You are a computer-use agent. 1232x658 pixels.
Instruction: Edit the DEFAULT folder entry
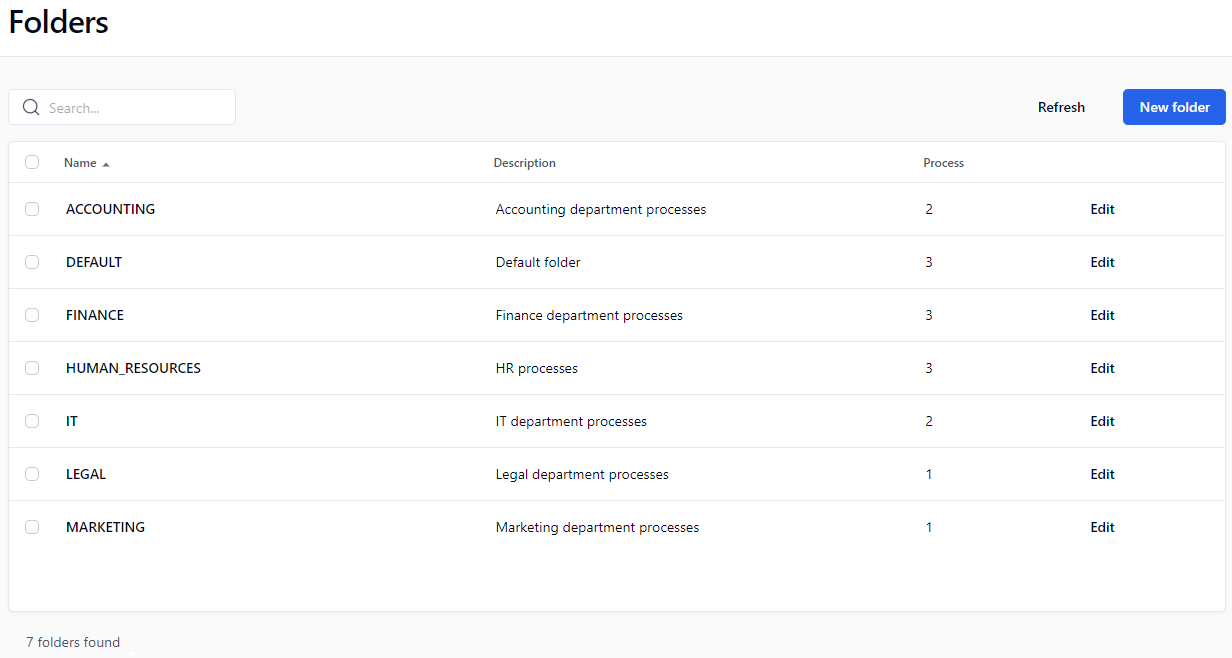[x=1102, y=261]
